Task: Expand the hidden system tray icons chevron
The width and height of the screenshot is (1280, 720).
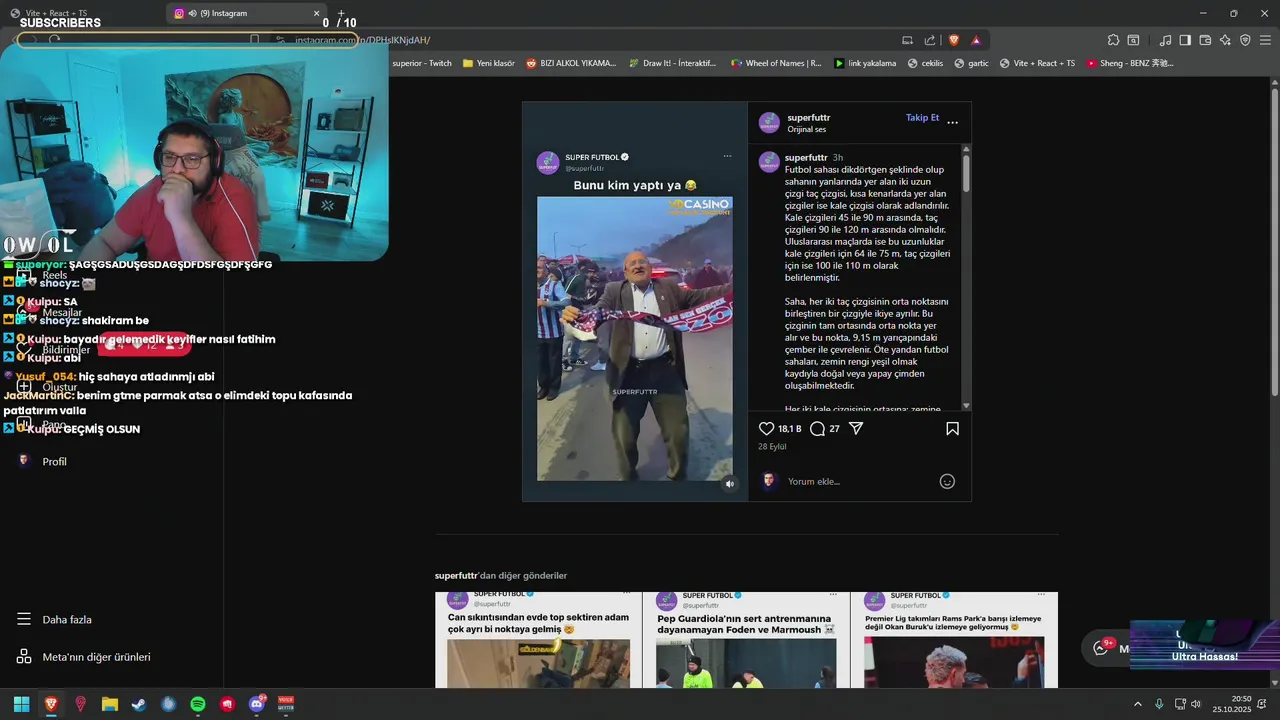Action: point(1137,704)
